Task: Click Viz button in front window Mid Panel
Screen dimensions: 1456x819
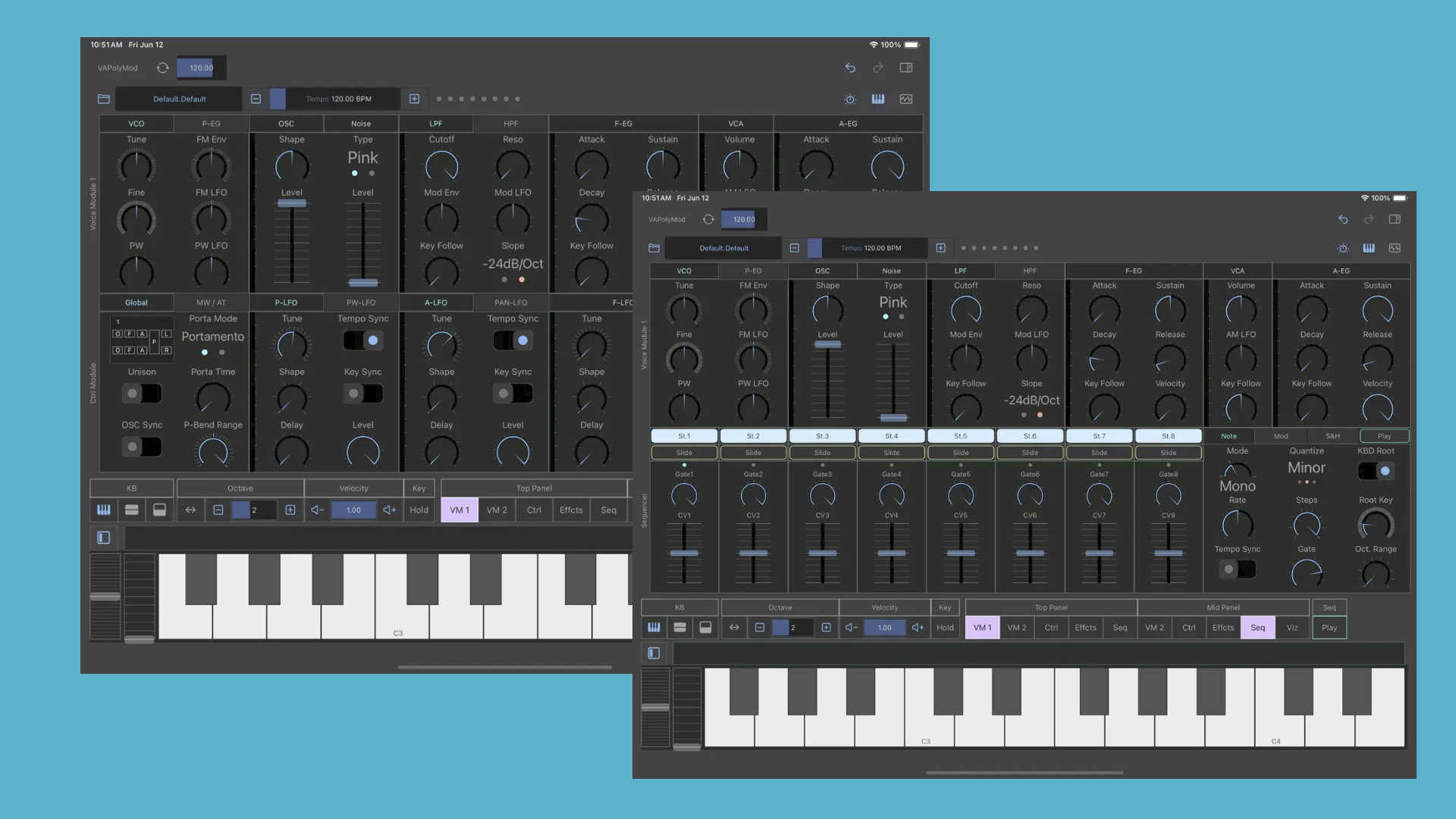Action: click(x=1292, y=627)
